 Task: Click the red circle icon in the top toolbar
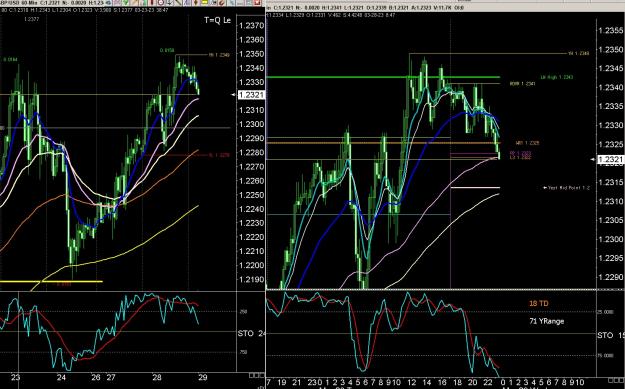pyautogui.click(x=161, y=2)
